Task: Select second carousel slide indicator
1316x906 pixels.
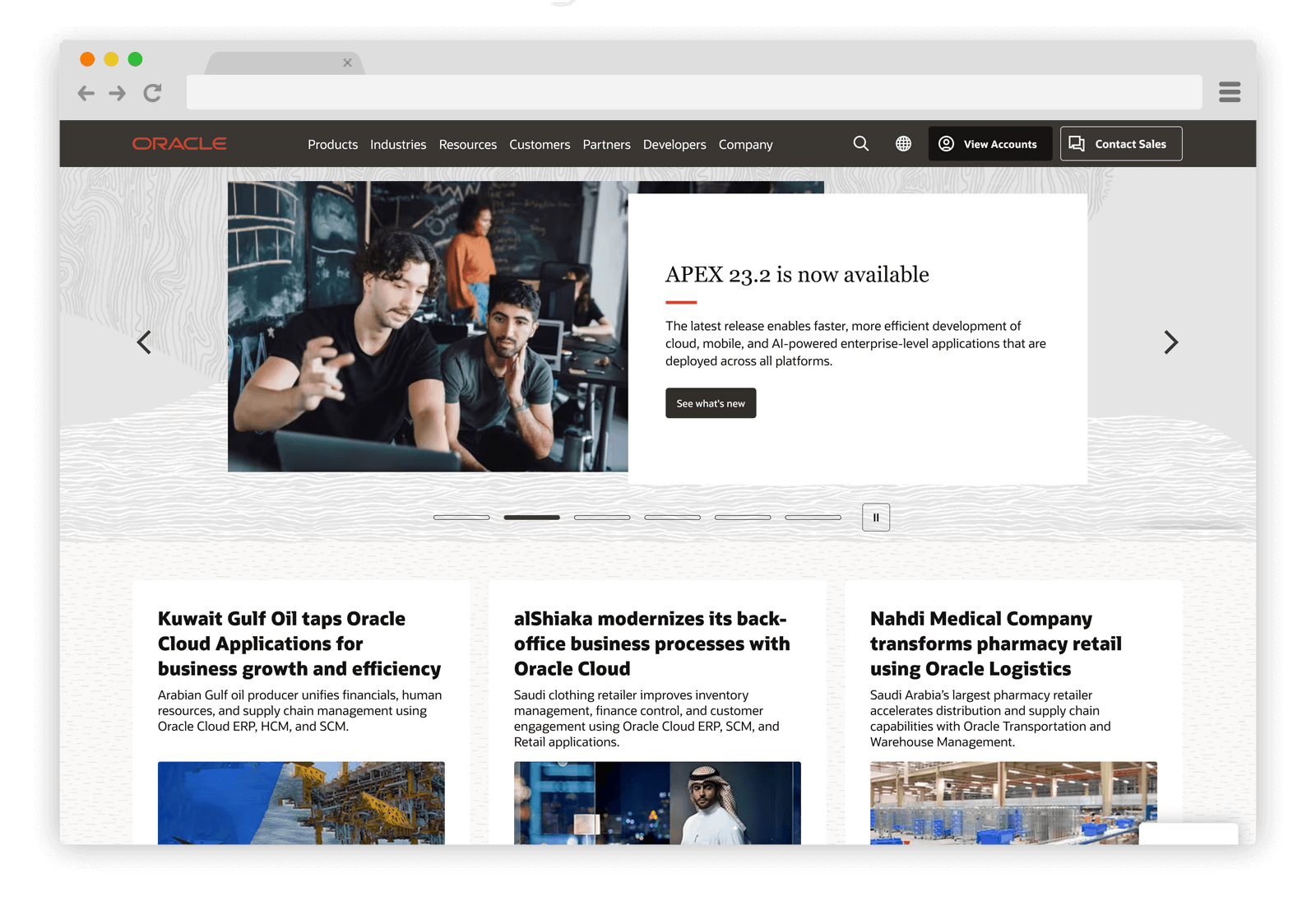Action: 531,518
